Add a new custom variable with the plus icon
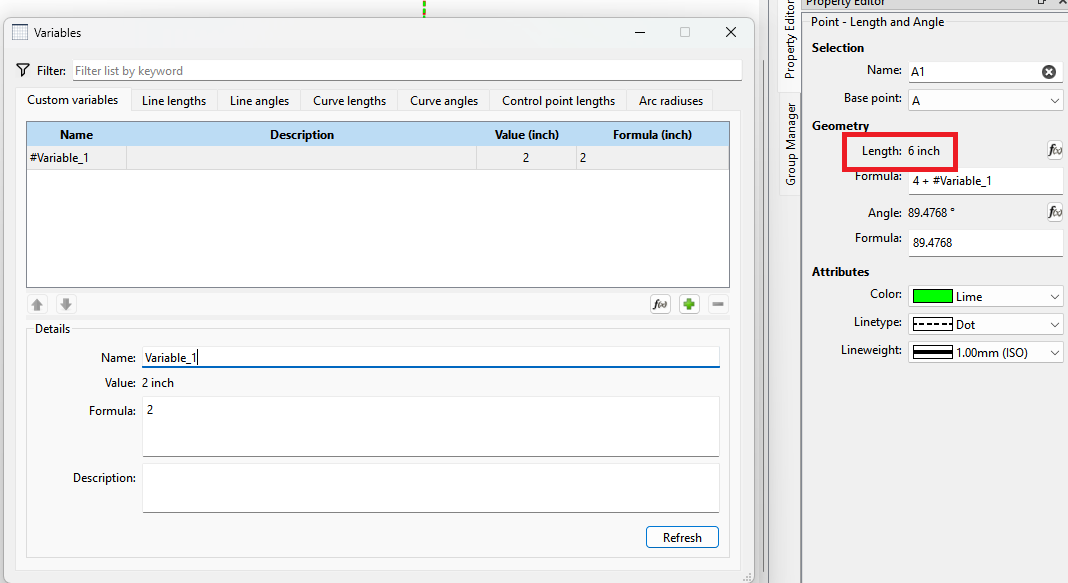The height and width of the screenshot is (583, 1068). pyautogui.click(x=688, y=303)
